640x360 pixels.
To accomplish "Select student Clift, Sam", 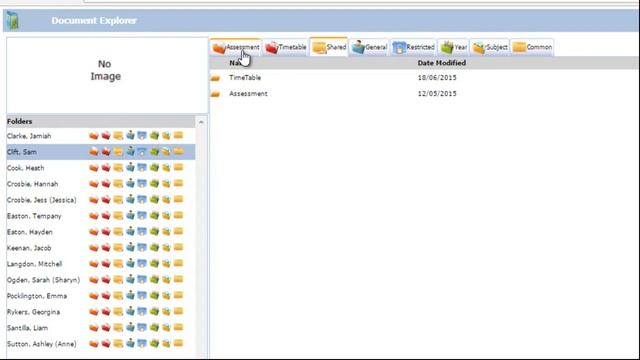I will pos(22,152).
